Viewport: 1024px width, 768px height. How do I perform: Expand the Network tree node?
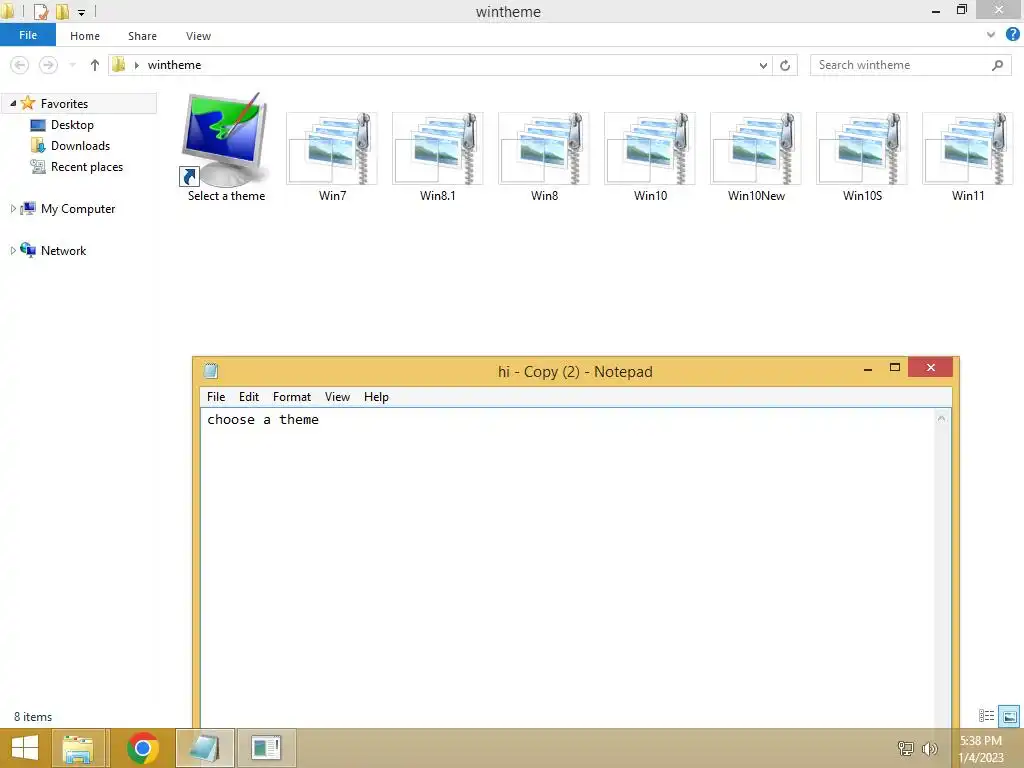[x=13, y=251]
